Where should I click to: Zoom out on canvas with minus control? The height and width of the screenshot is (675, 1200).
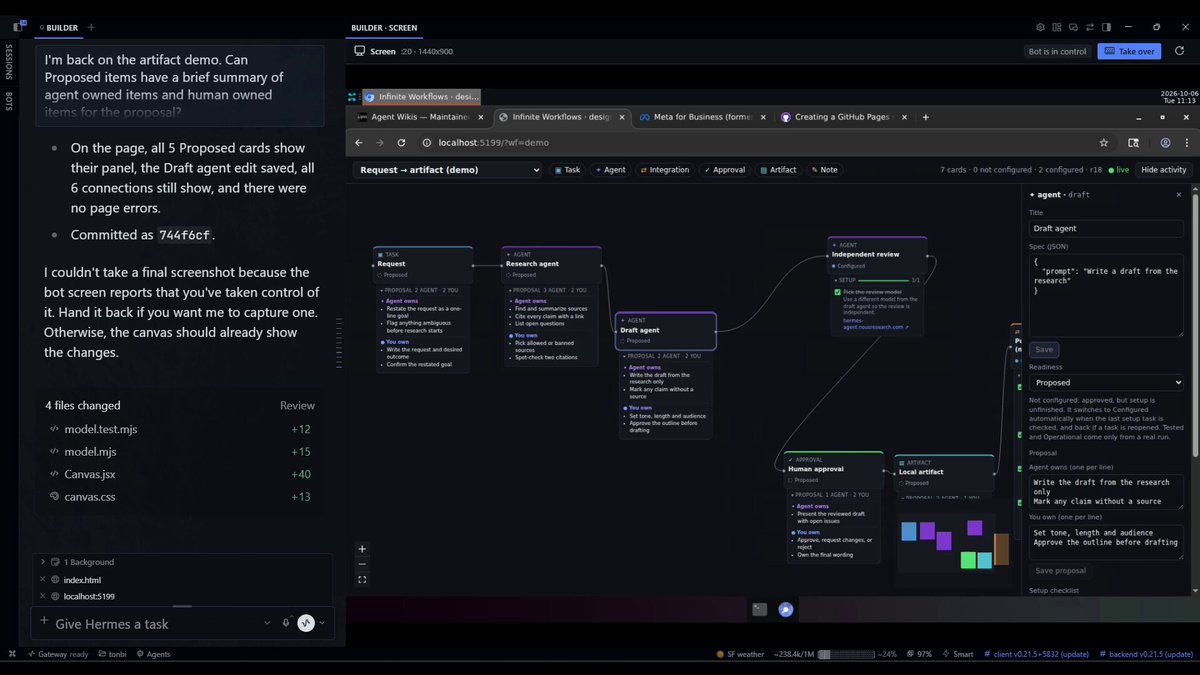362,564
